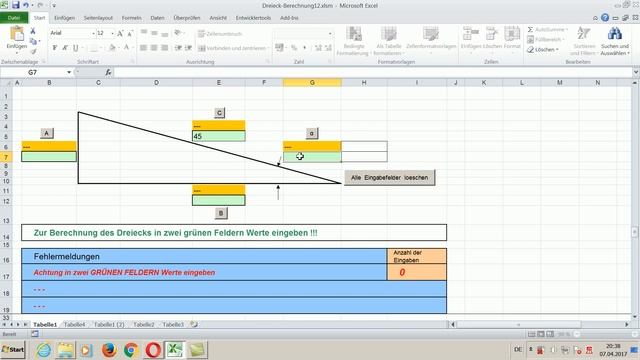
Task: Open Windows Start menu
Action: click(x=13, y=350)
